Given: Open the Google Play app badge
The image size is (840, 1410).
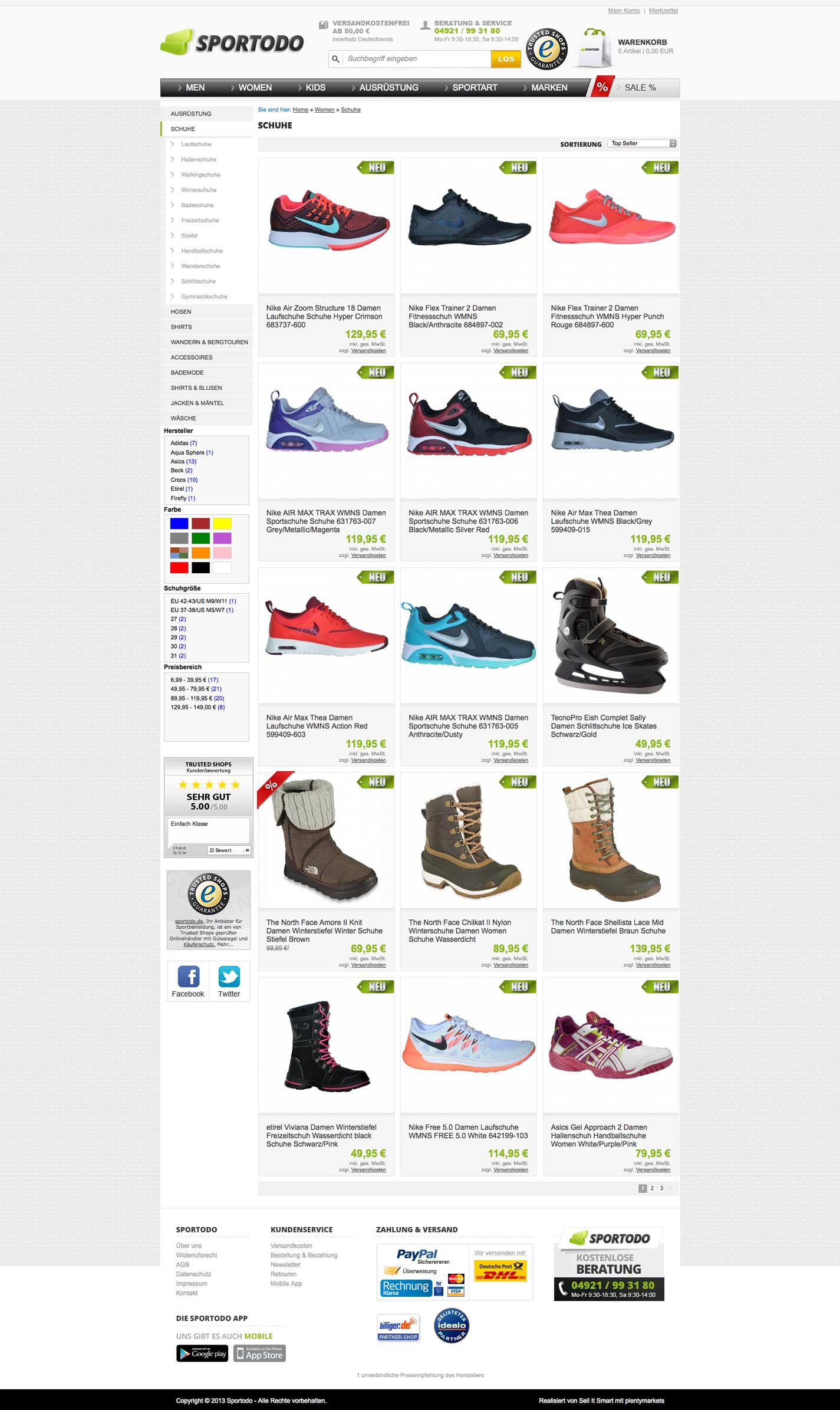Looking at the screenshot, I should (x=202, y=1353).
